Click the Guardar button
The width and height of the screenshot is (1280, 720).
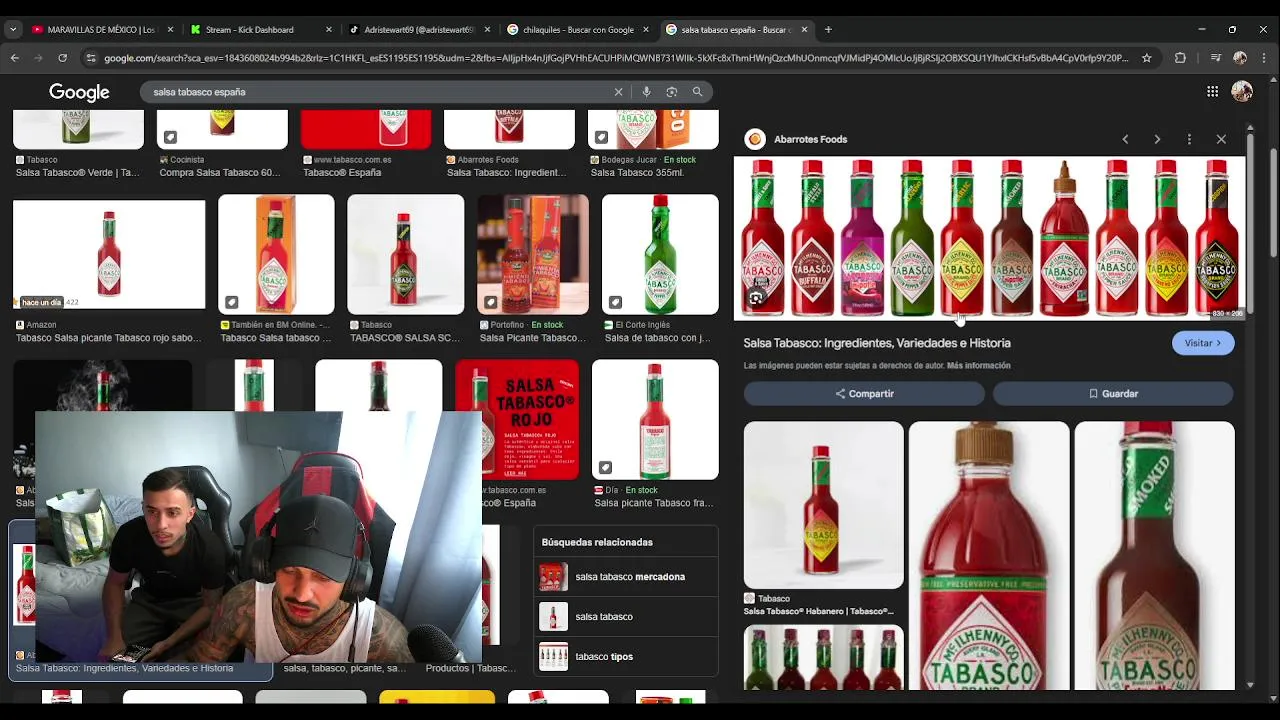[x=1113, y=394]
